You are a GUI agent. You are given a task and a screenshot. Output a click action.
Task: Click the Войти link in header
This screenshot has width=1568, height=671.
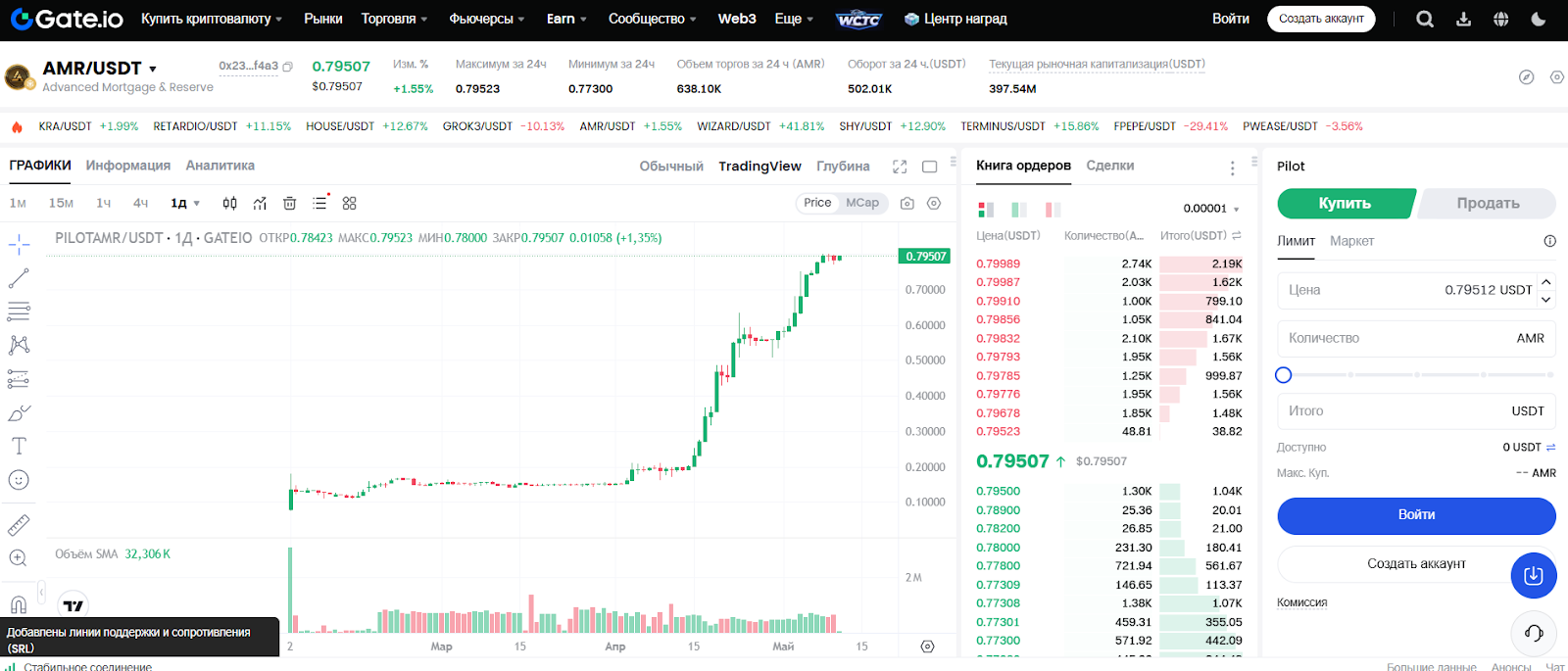[x=1231, y=19]
